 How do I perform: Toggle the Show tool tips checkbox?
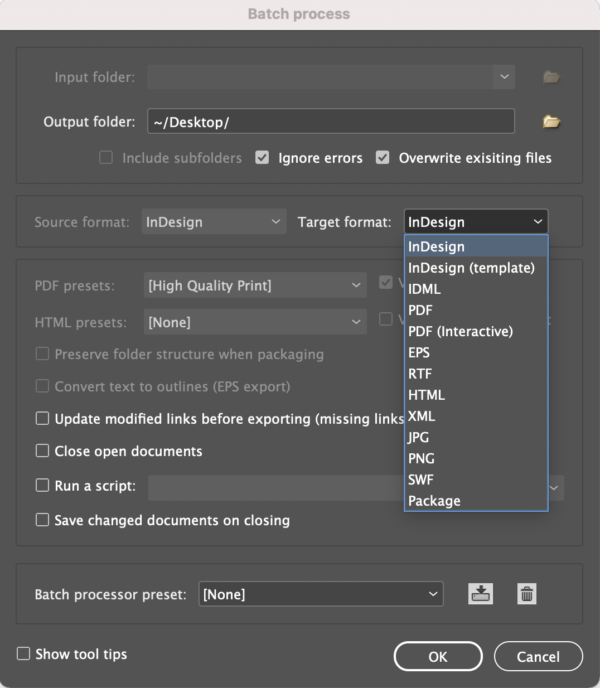[x=23, y=654]
